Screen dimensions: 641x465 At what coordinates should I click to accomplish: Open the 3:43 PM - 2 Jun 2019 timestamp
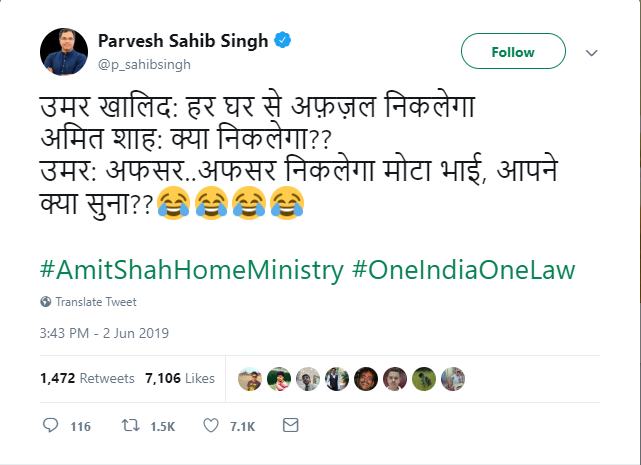click(105, 333)
